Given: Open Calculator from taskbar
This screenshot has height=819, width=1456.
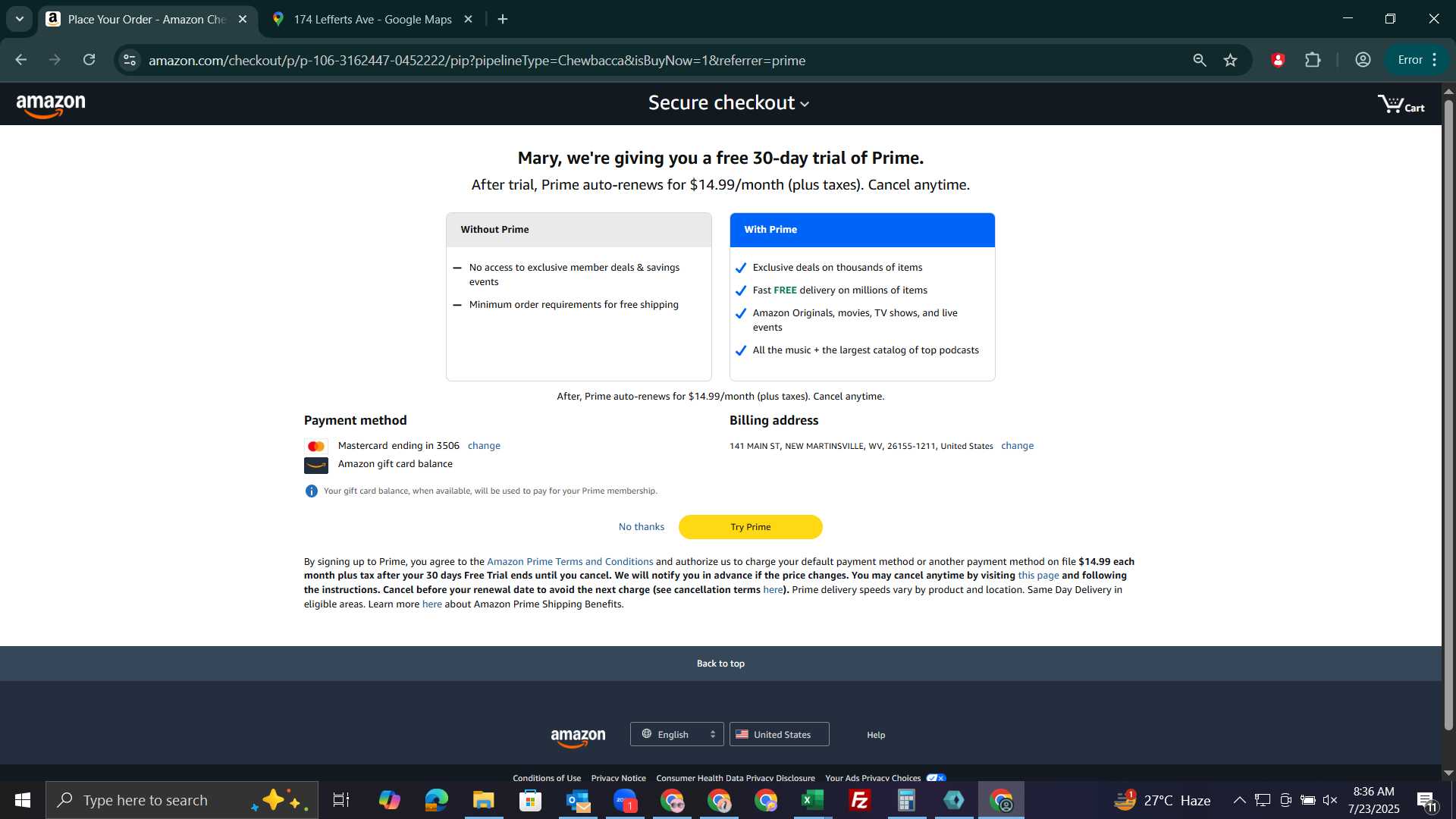Looking at the screenshot, I should tap(906, 800).
